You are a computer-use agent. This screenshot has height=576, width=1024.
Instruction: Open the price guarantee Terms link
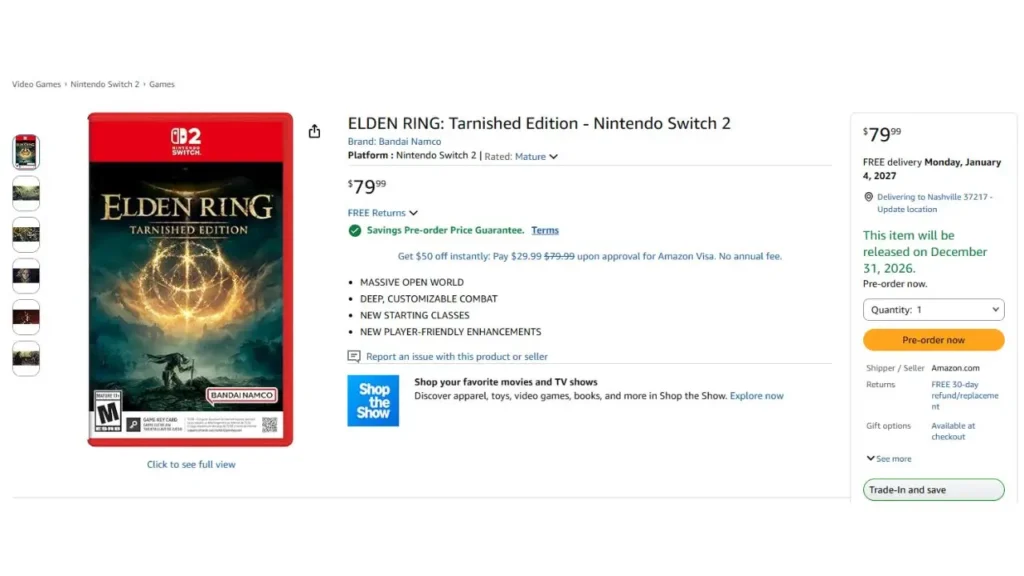(544, 230)
